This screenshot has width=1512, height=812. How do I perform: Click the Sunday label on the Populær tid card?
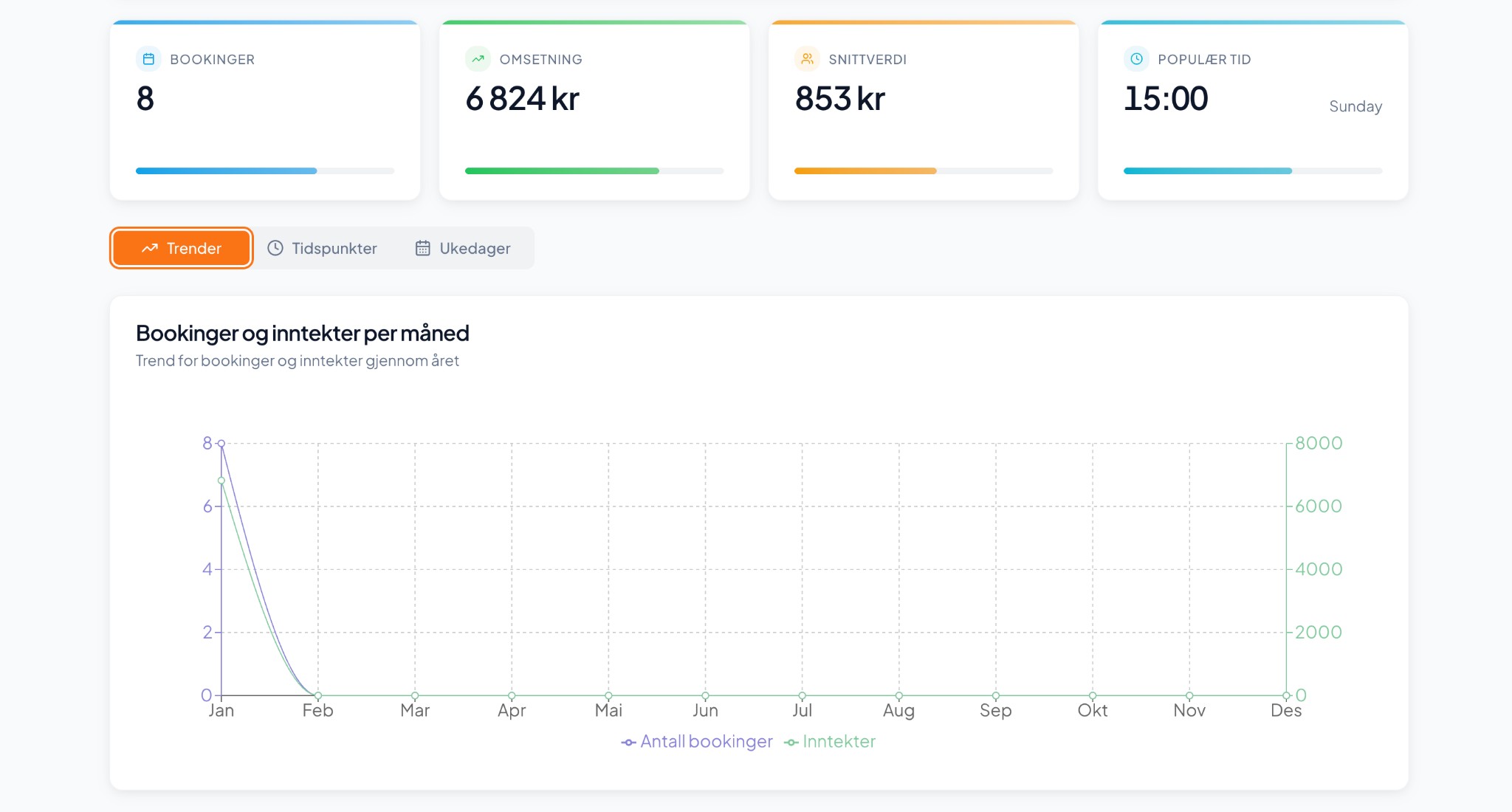coord(1355,106)
